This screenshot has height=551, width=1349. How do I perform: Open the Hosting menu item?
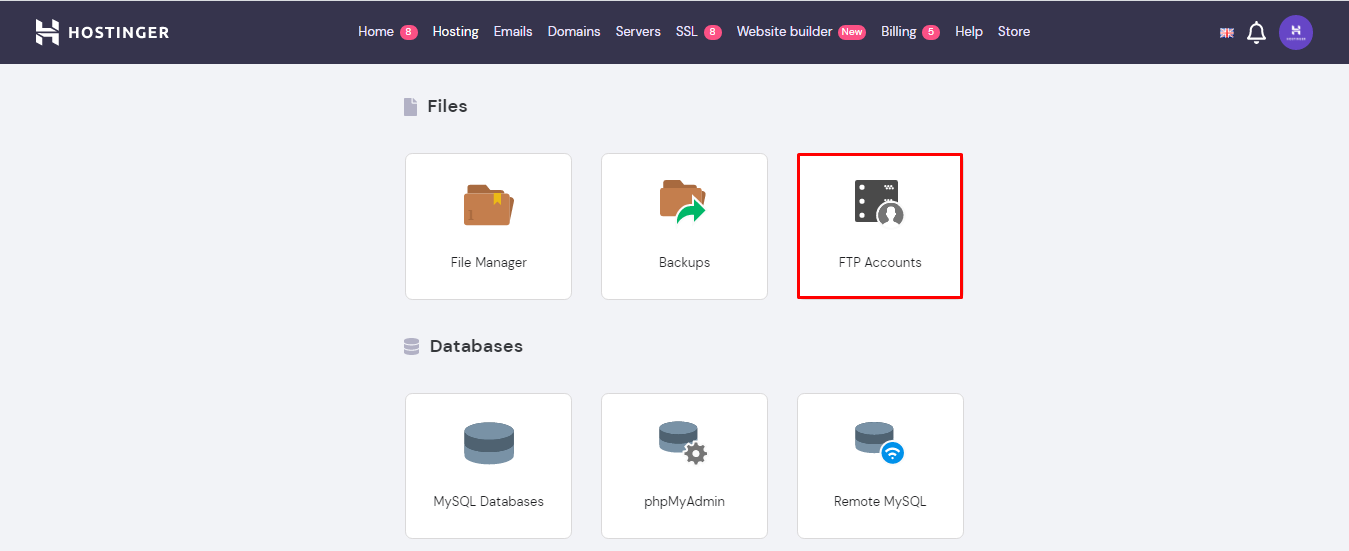click(x=455, y=32)
